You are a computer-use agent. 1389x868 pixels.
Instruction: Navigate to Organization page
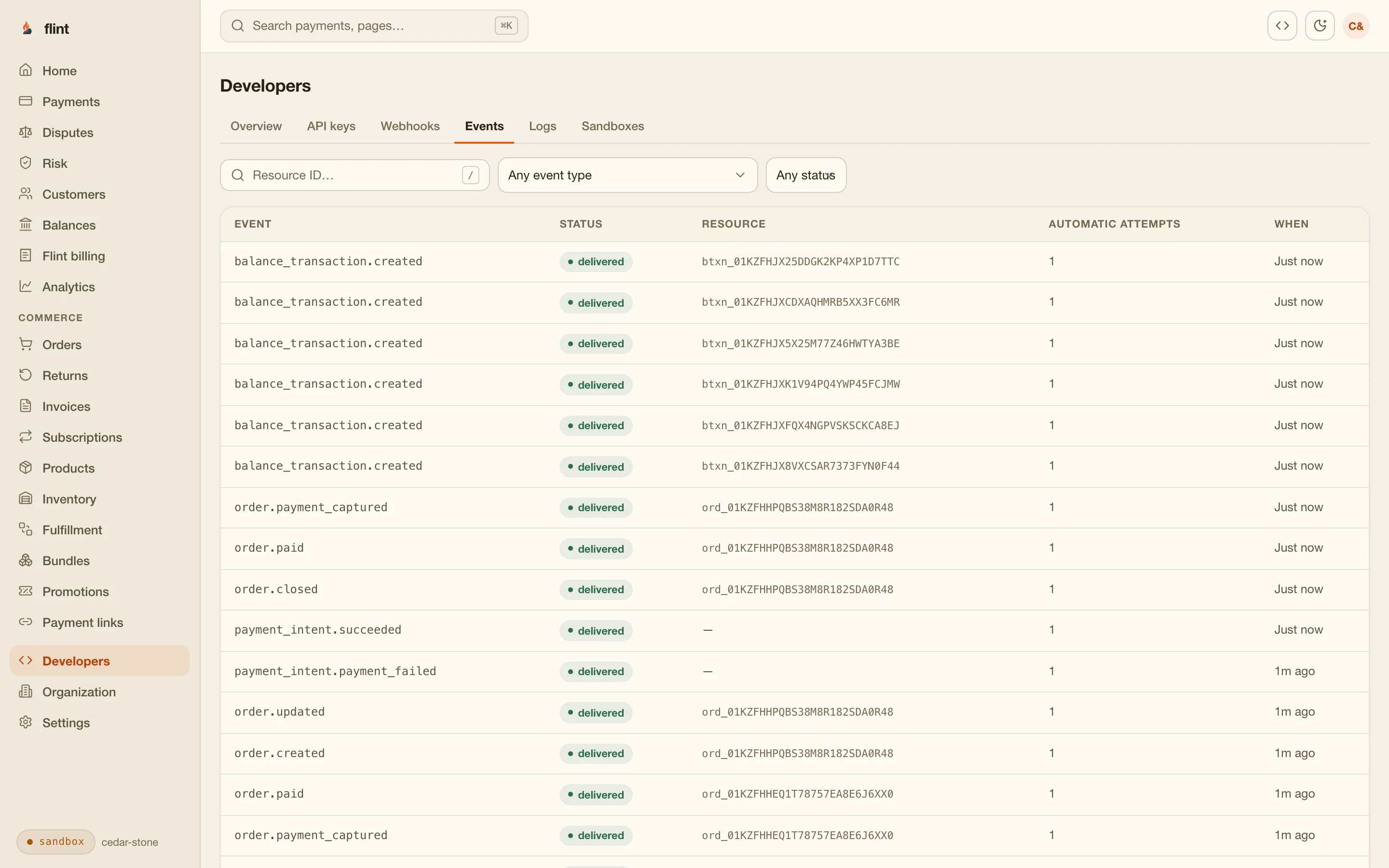(x=100, y=692)
